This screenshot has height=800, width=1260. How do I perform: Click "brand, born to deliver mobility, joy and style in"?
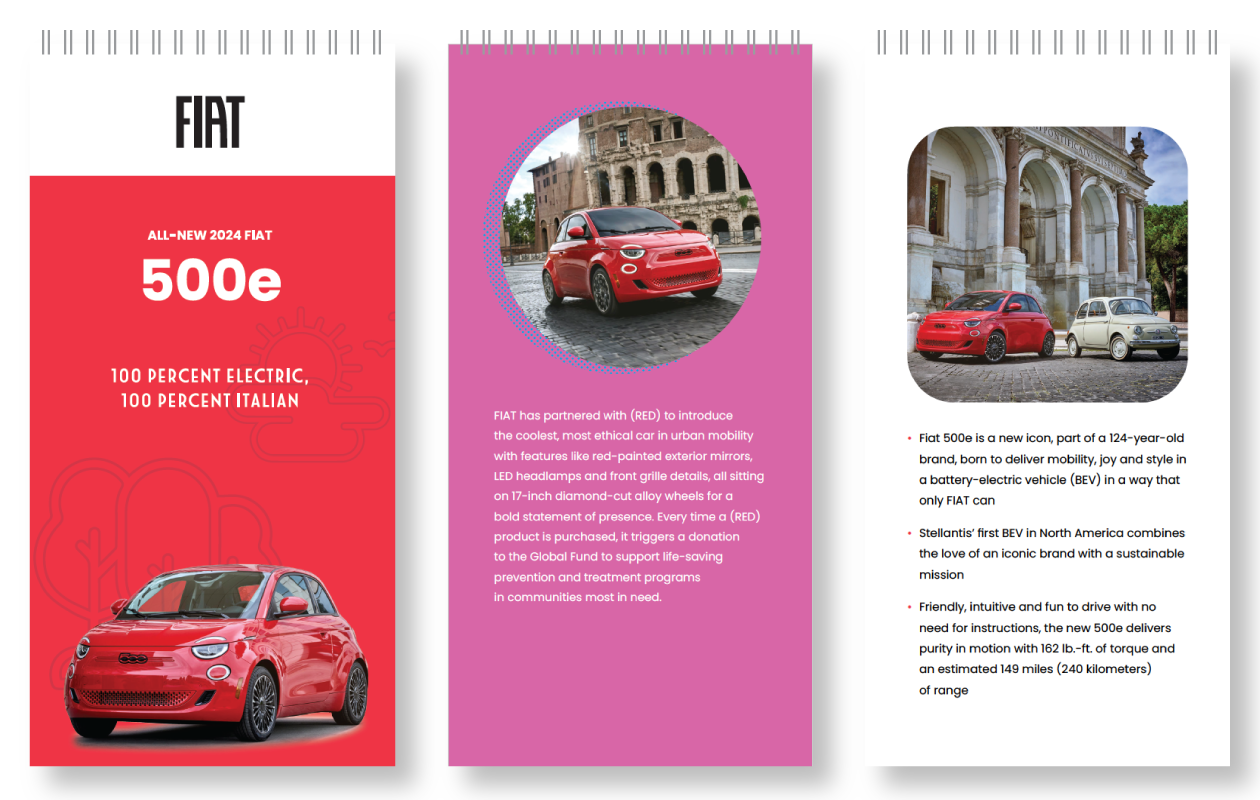point(1053,459)
